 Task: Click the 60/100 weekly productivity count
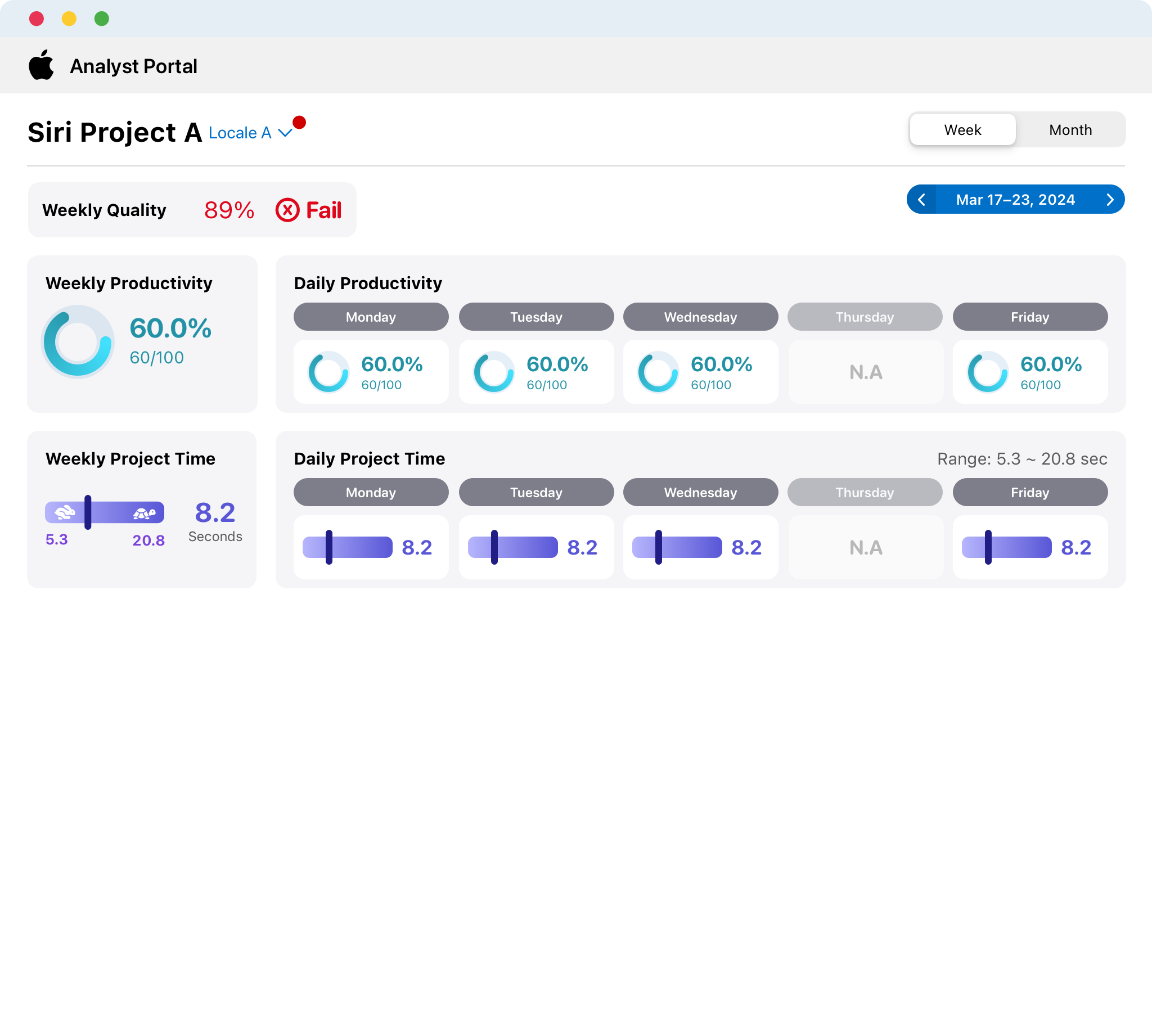point(157,358)
